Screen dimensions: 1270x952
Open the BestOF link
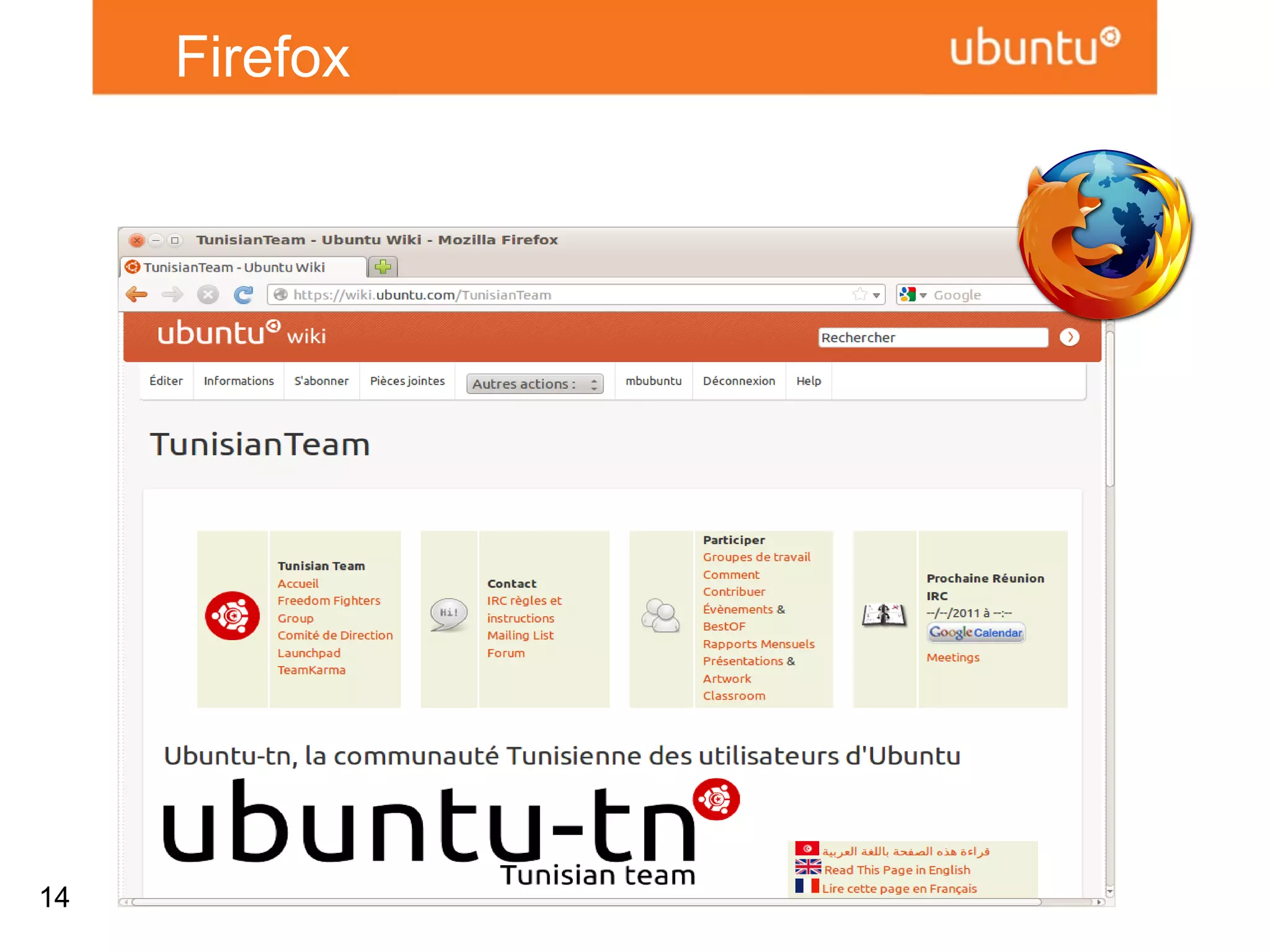click(724, 626)
